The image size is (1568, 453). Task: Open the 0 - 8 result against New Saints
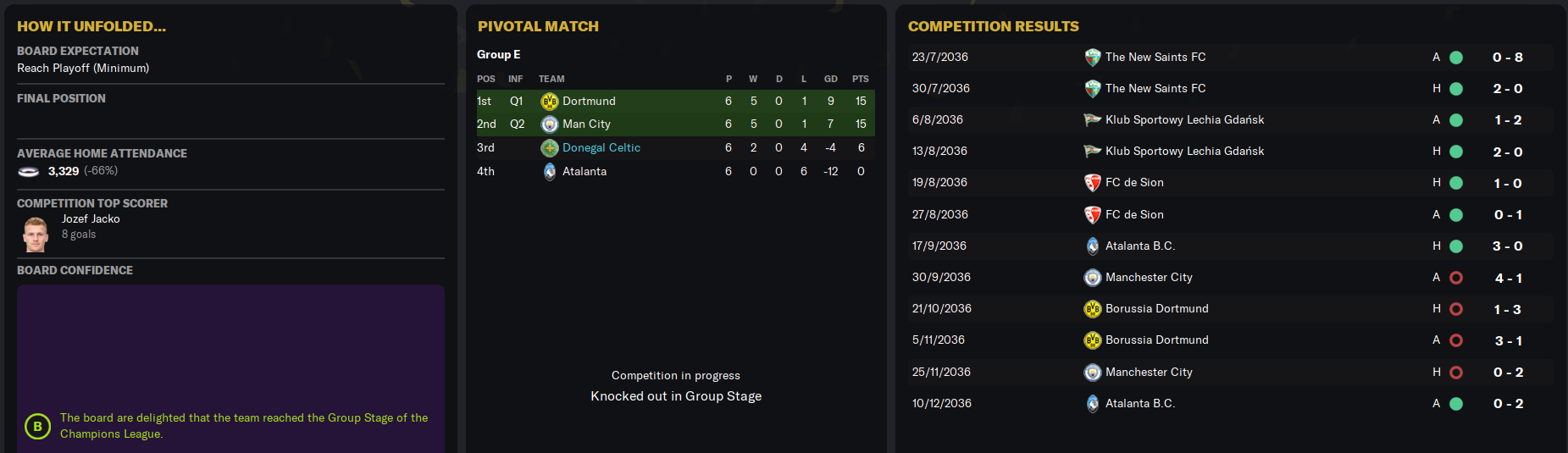tap(1508, 58)
